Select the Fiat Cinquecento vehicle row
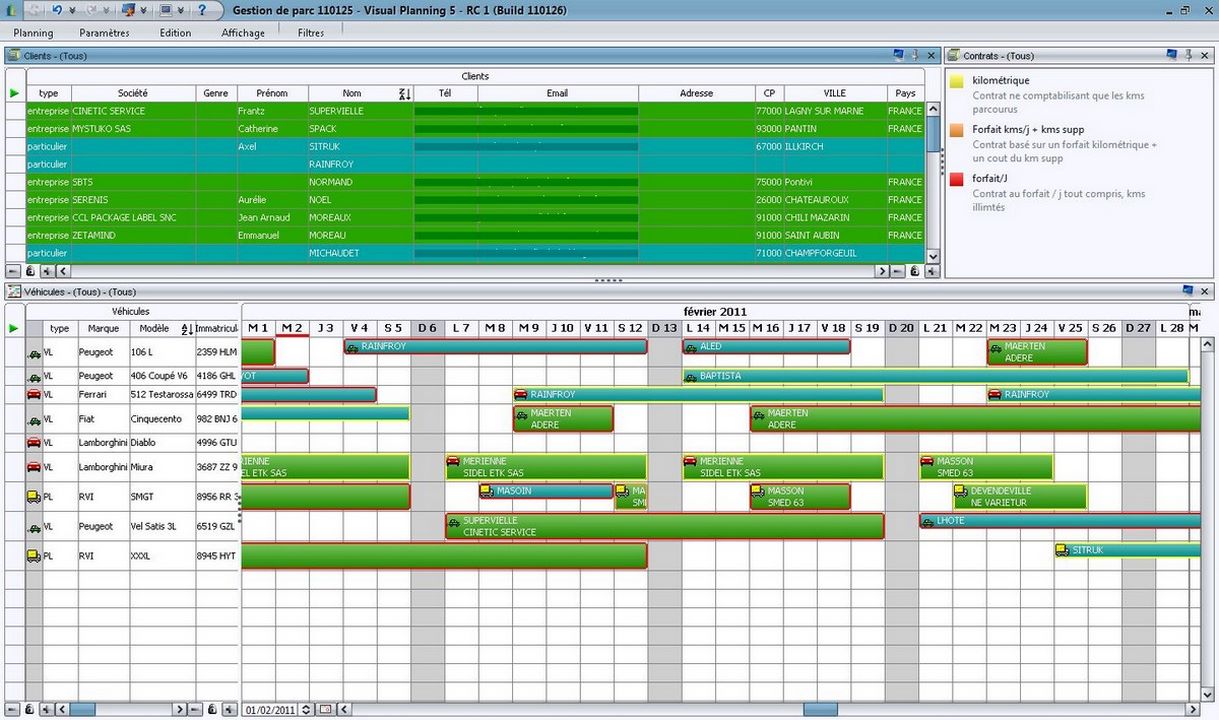Image resolution: width=1219 pixels, height=720 pixels. pyautogui.click(x=132, y=419)
